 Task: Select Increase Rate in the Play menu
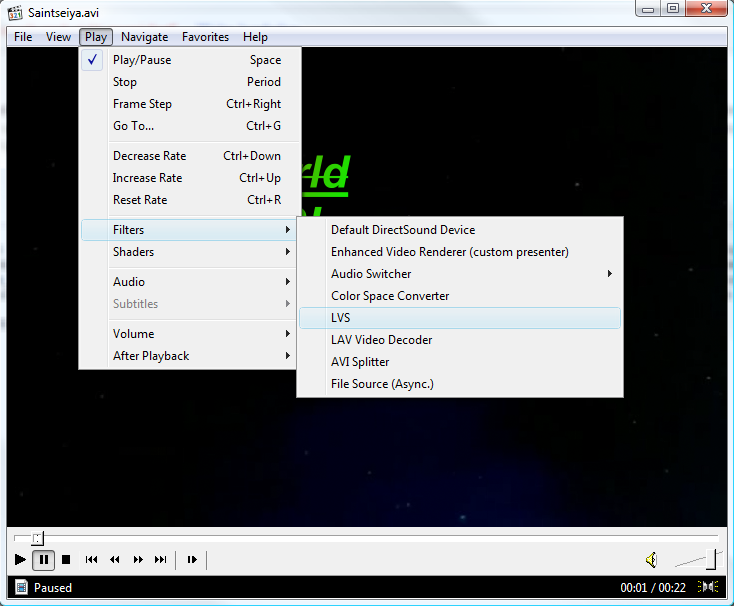[148, 178]
